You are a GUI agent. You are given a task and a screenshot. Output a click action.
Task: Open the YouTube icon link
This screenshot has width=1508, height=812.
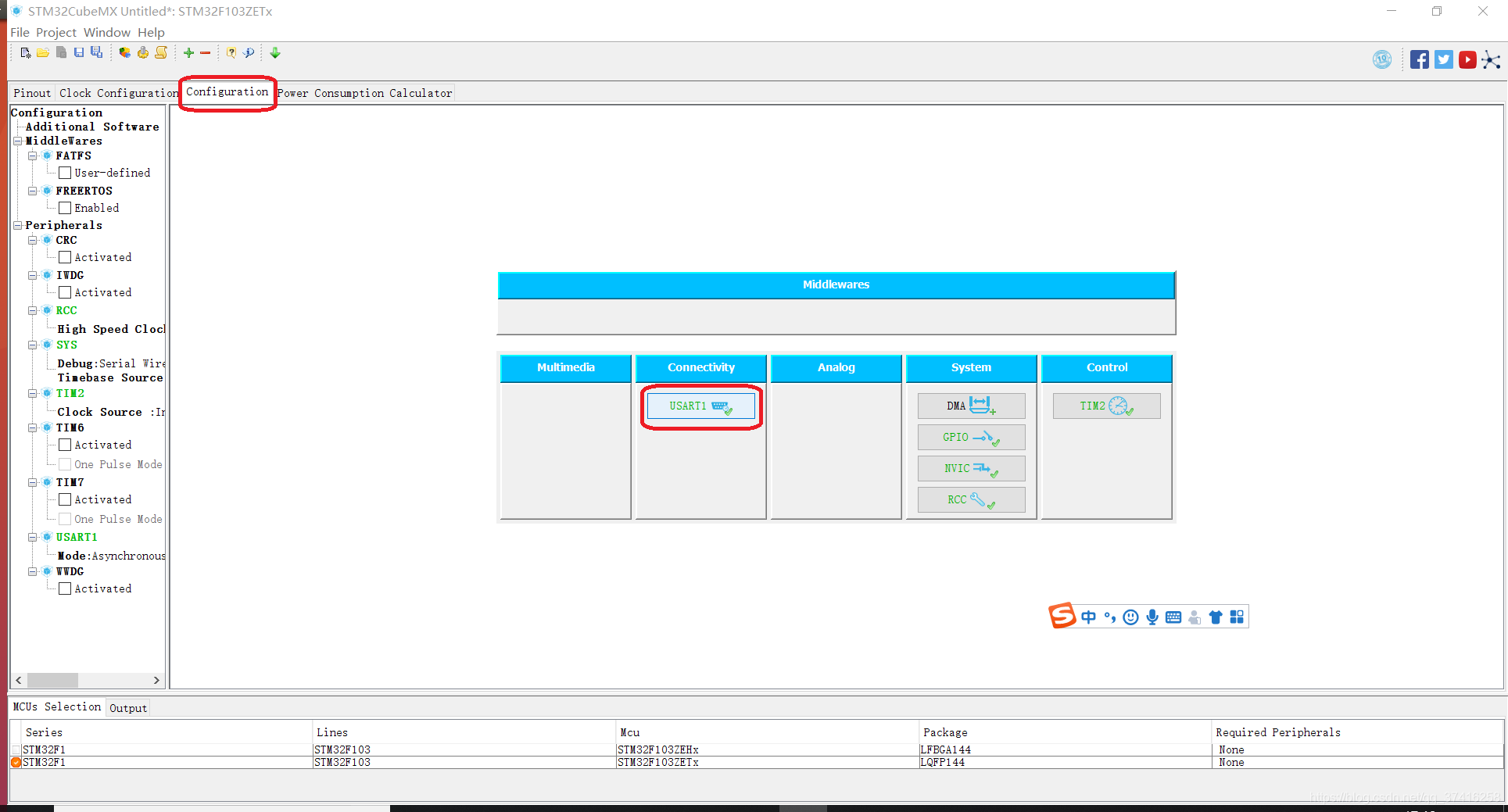(x=1467, y=59)
